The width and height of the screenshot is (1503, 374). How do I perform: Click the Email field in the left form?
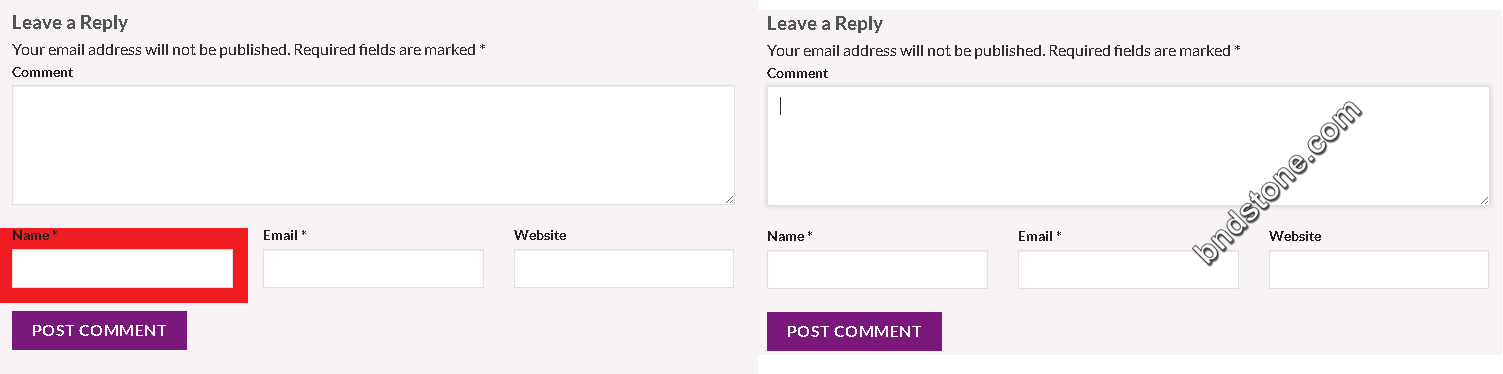(373, 268)
